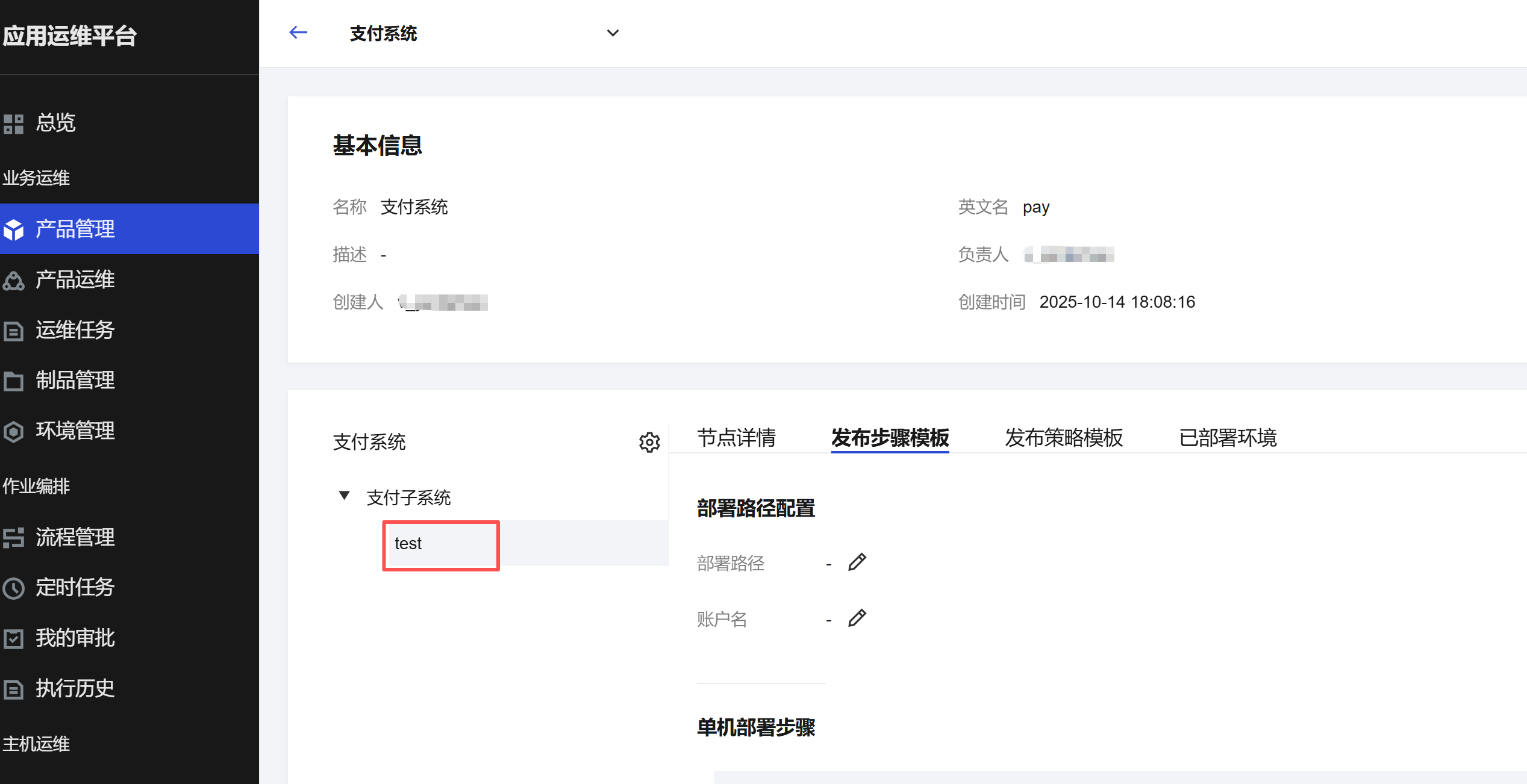Screen dimensions: 1527x784
Task: Open 定时任务 in the sidebar
Action: 75,588
